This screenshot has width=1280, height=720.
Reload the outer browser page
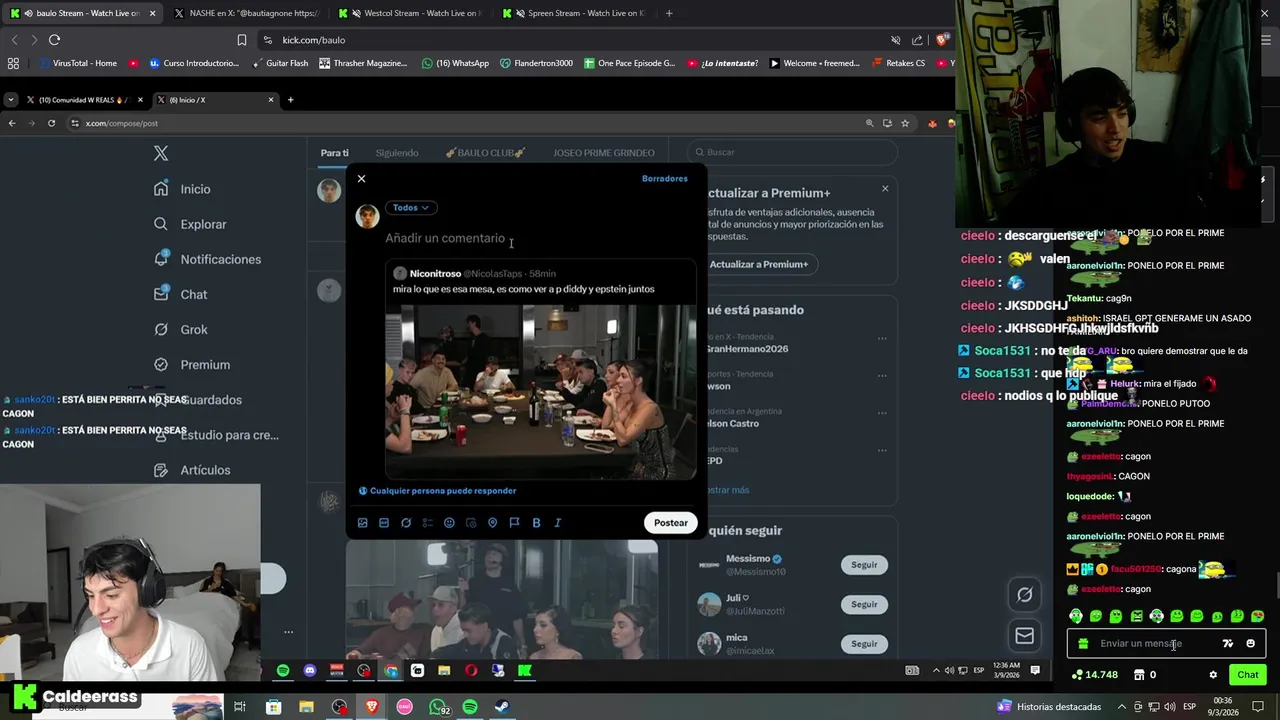54,40
